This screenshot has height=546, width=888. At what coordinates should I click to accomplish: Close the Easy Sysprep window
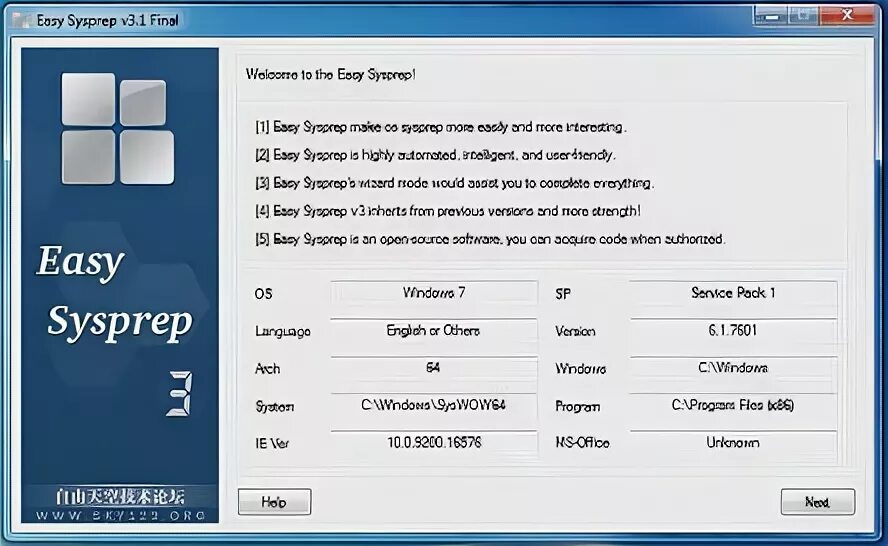click(x=847, y=15)
